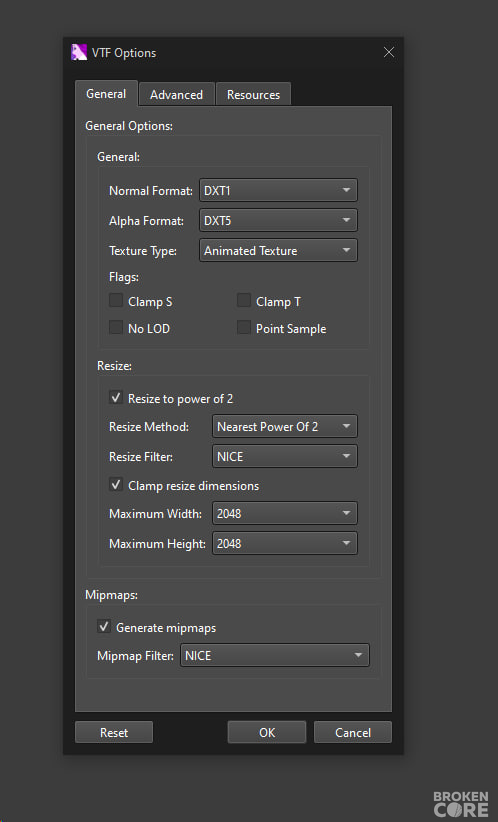
Task: Open the Resources tab
Action: click(253, 94)
